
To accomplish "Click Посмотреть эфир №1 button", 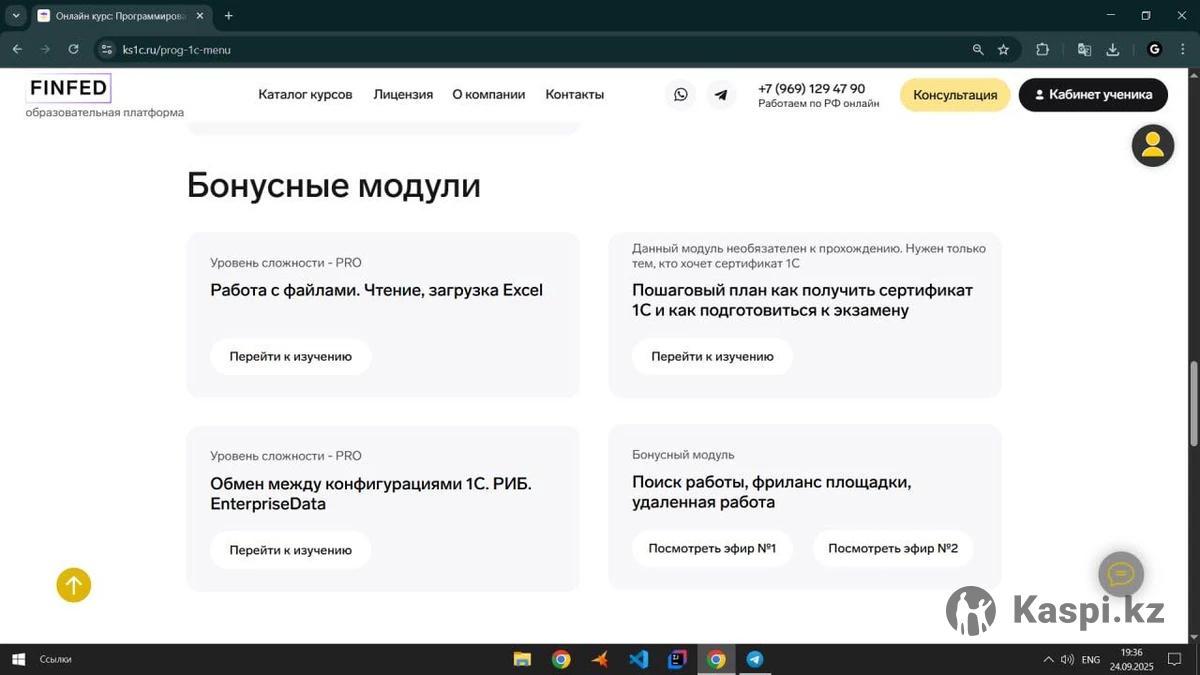I will (x=712, y=548).
